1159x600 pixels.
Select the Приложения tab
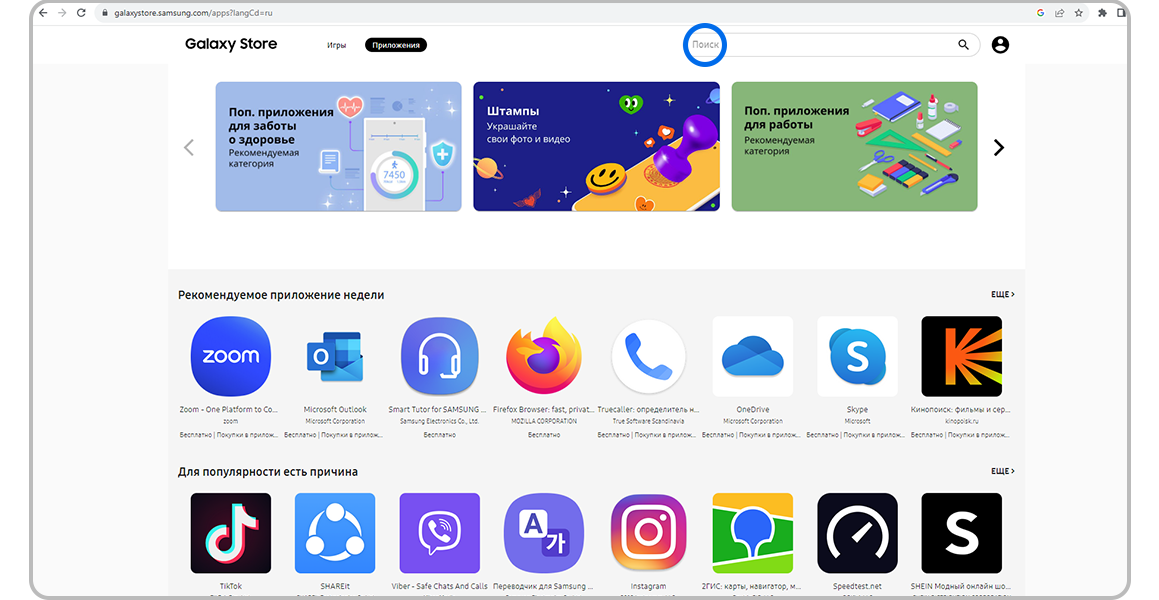click(x=396, y=45)
